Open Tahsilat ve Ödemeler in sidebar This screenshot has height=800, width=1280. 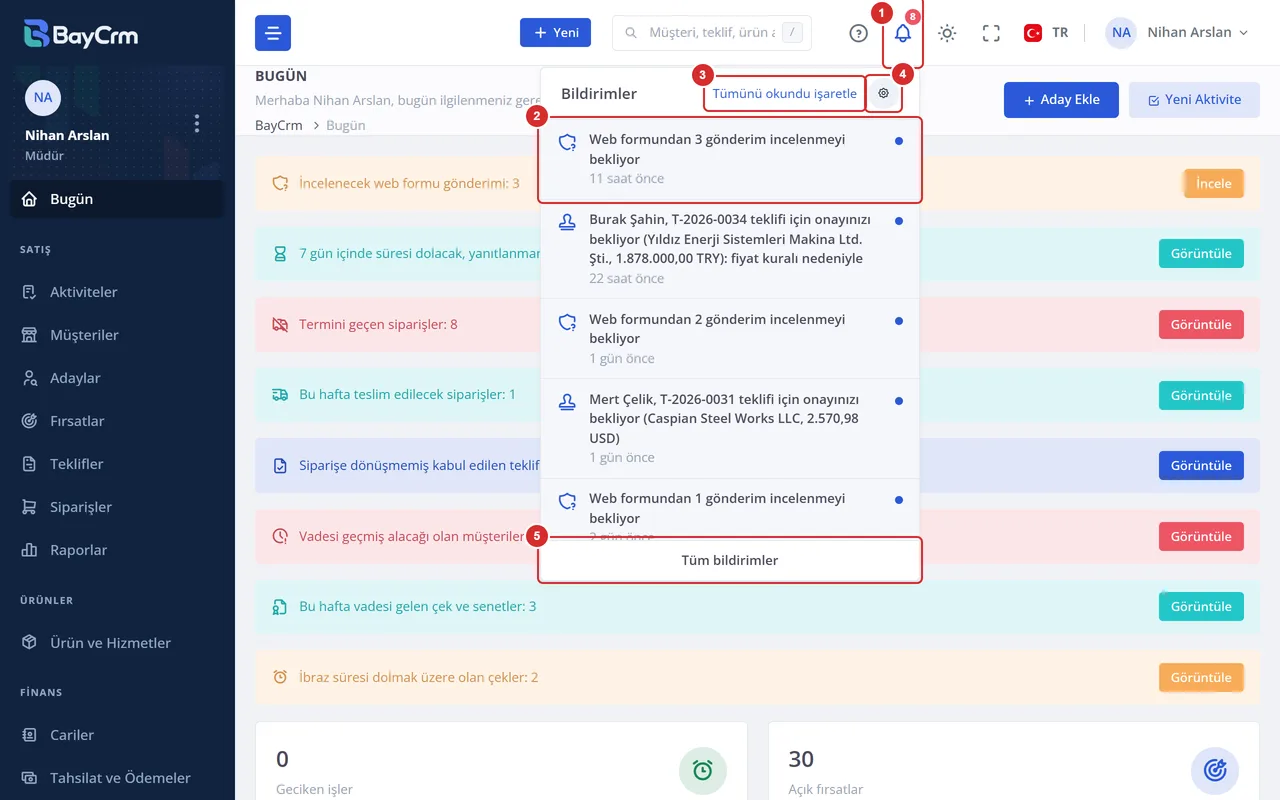[117, 778]
